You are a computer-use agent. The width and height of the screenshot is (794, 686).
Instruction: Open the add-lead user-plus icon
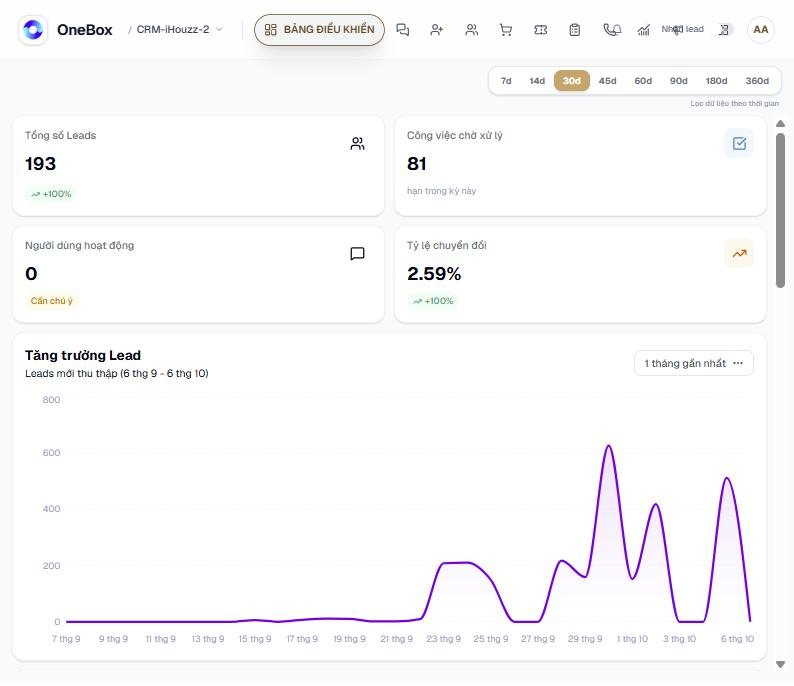pos(436,30)
